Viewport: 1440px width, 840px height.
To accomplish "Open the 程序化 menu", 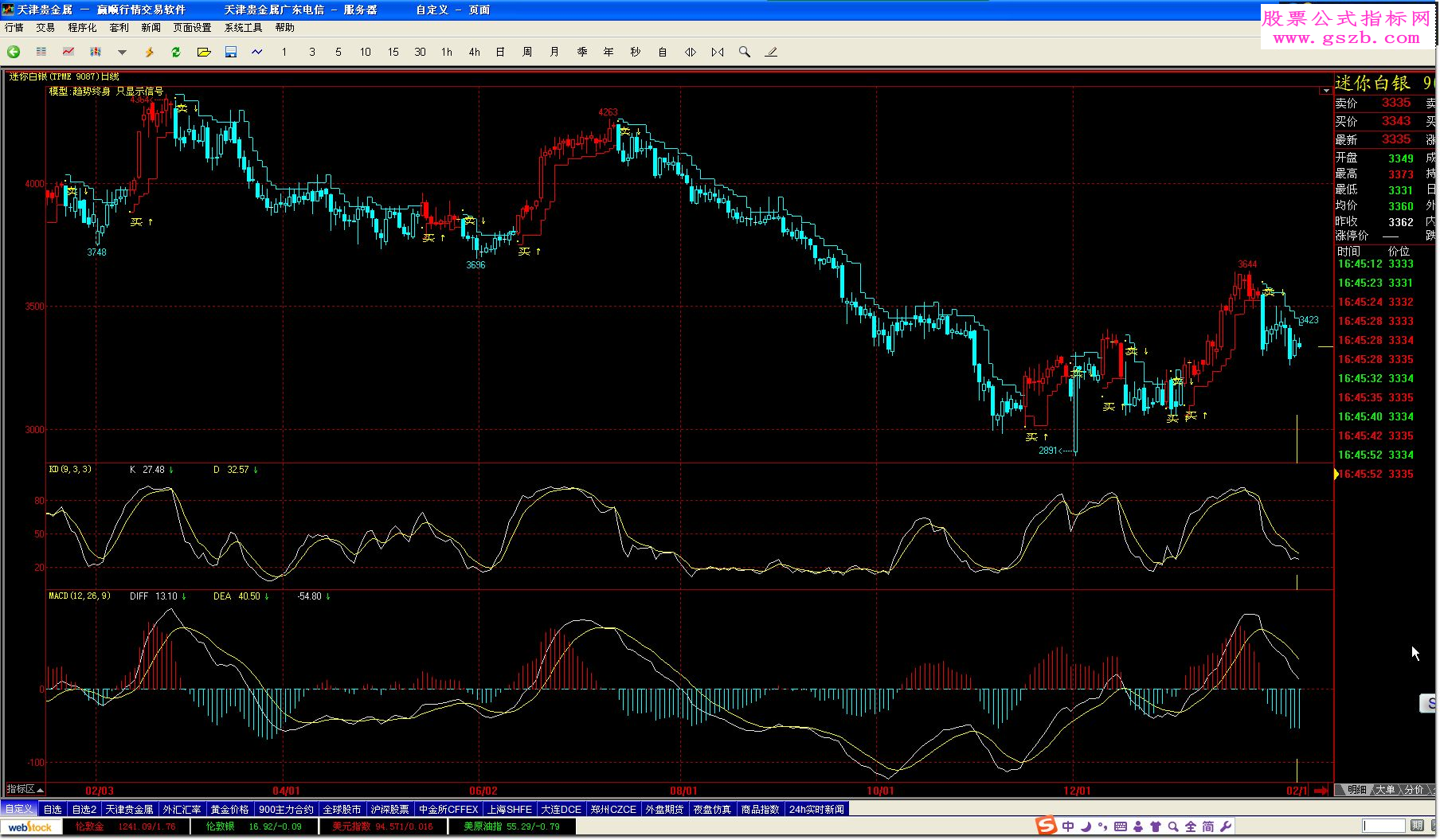I will (x=82, y=28).
